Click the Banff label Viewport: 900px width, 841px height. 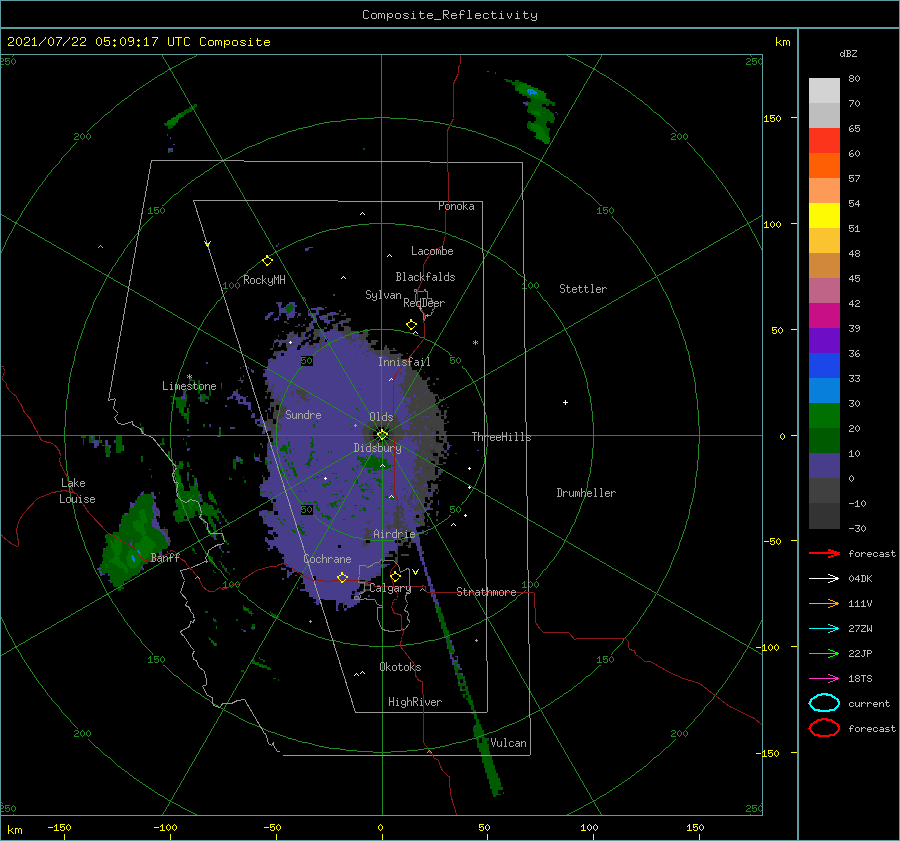coord(165,557)
